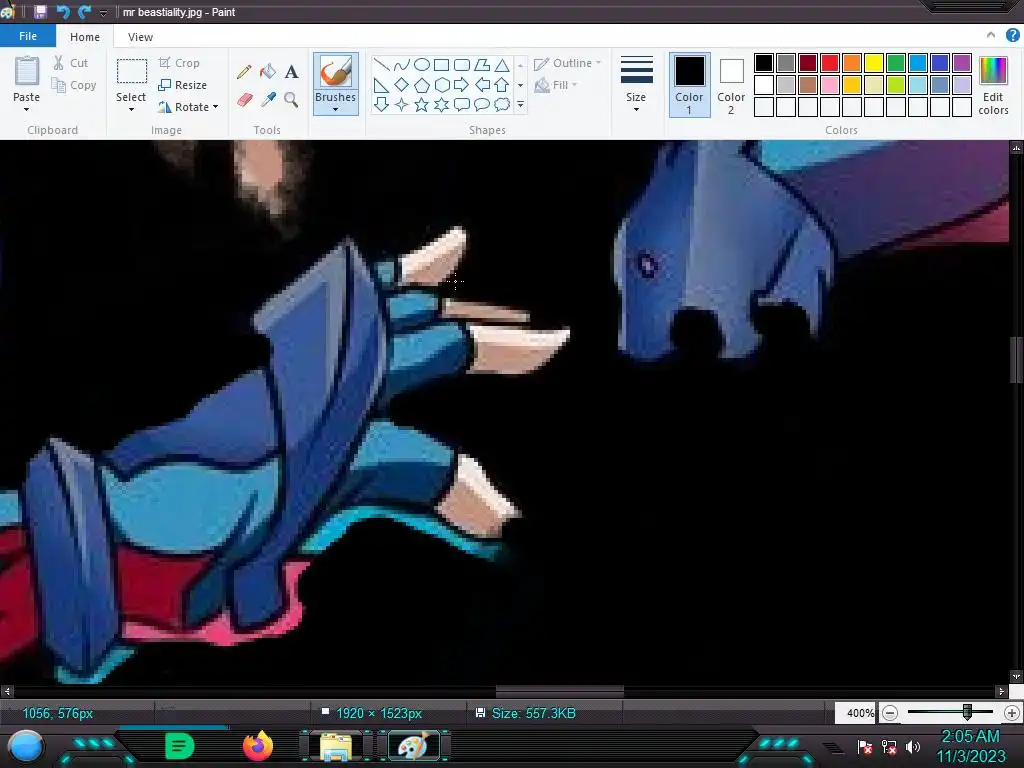Choose the Diamond shape
The width and height of the screenshot is (1024, 768).
pos(402,85)
